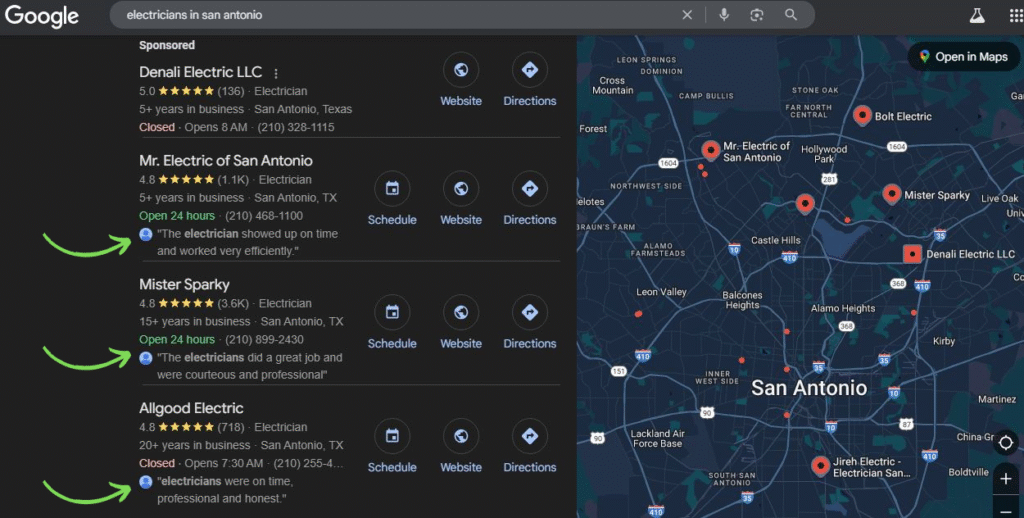Image resolution: width=1024 pixels, height=518 pixels.
Task: Start voice search with the microphone icon
Action: coord(724,15)
